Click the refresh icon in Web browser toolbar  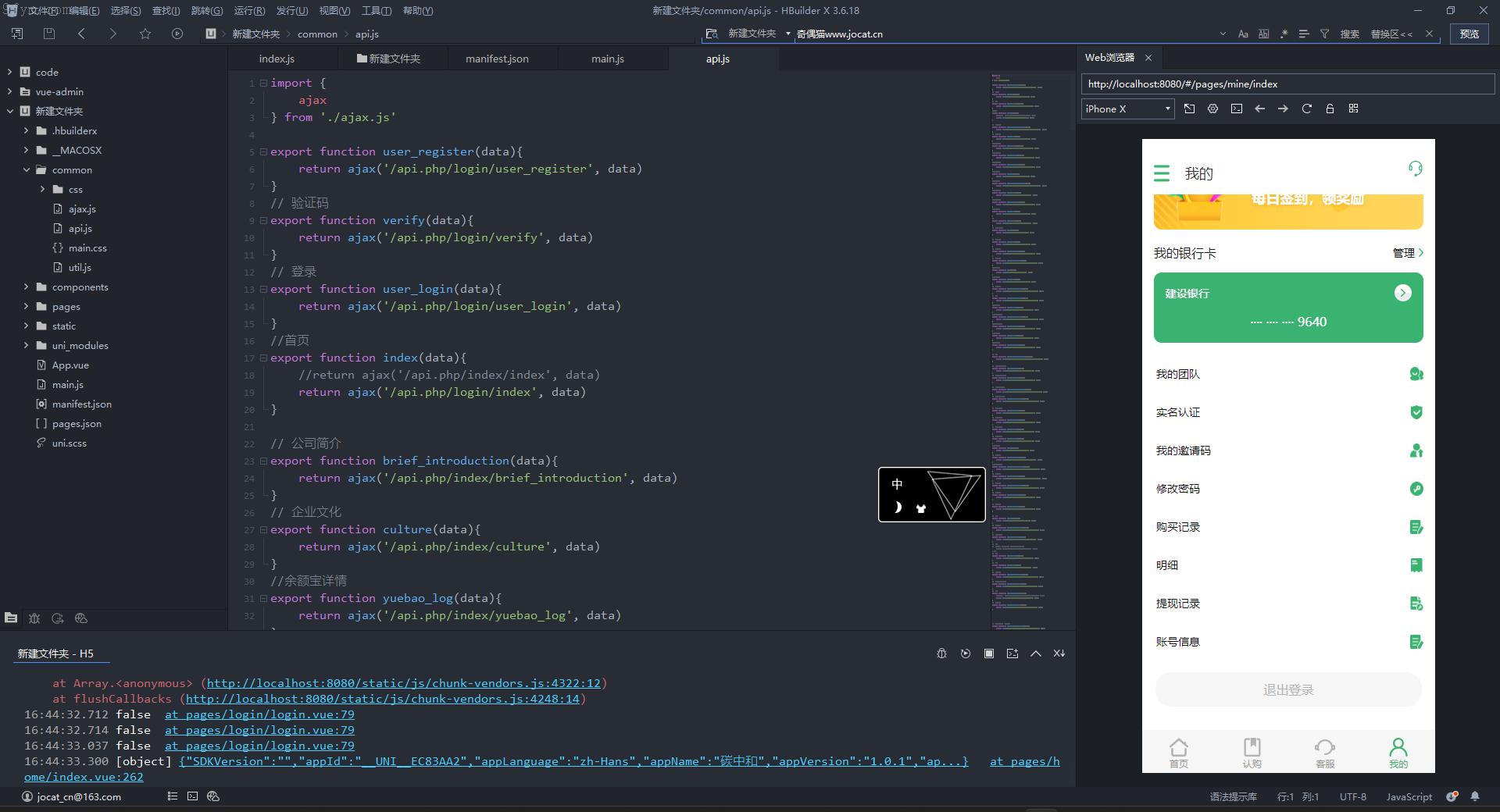tap(1306, 109)
